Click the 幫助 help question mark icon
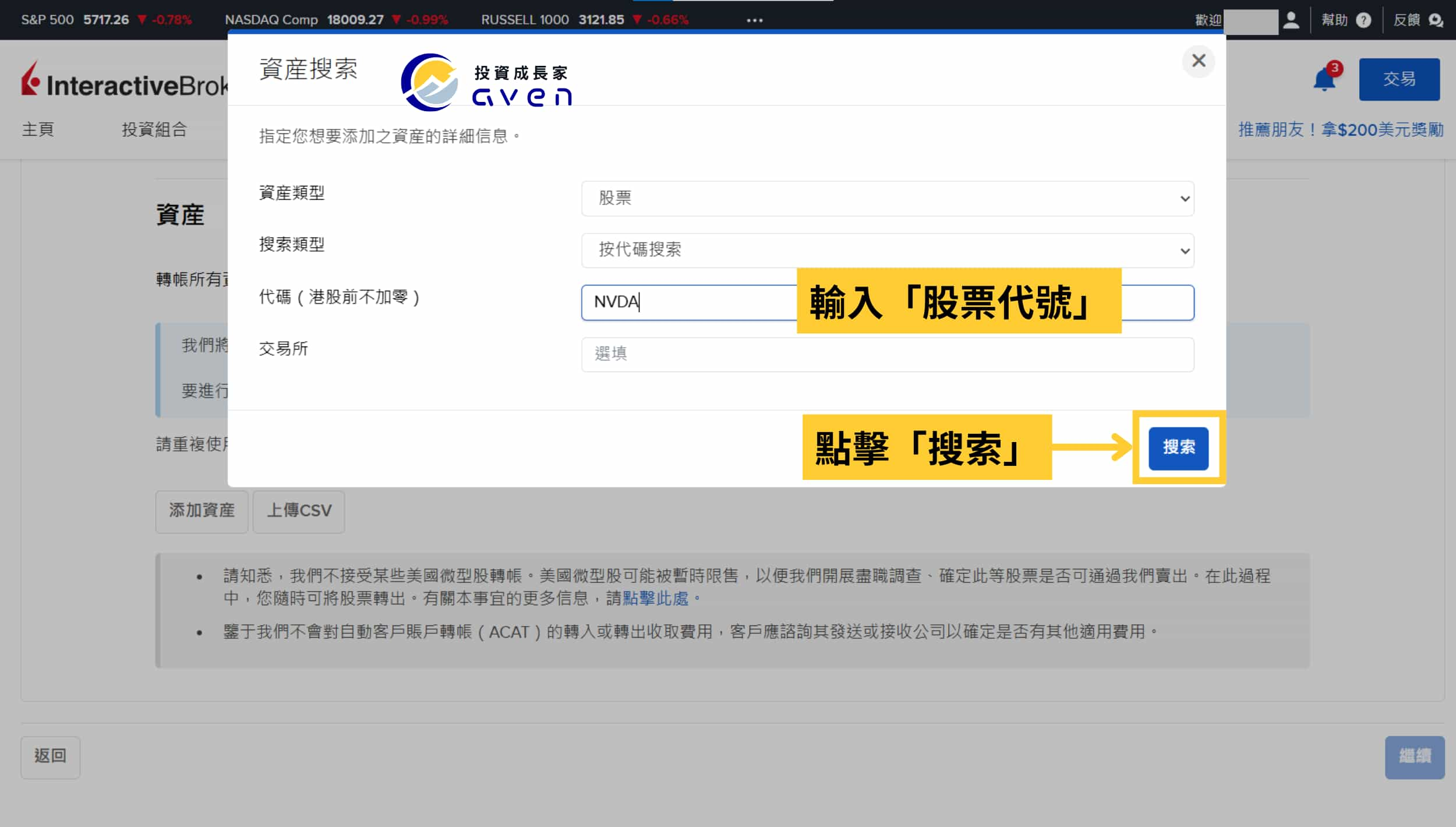 pos(1363,20)
